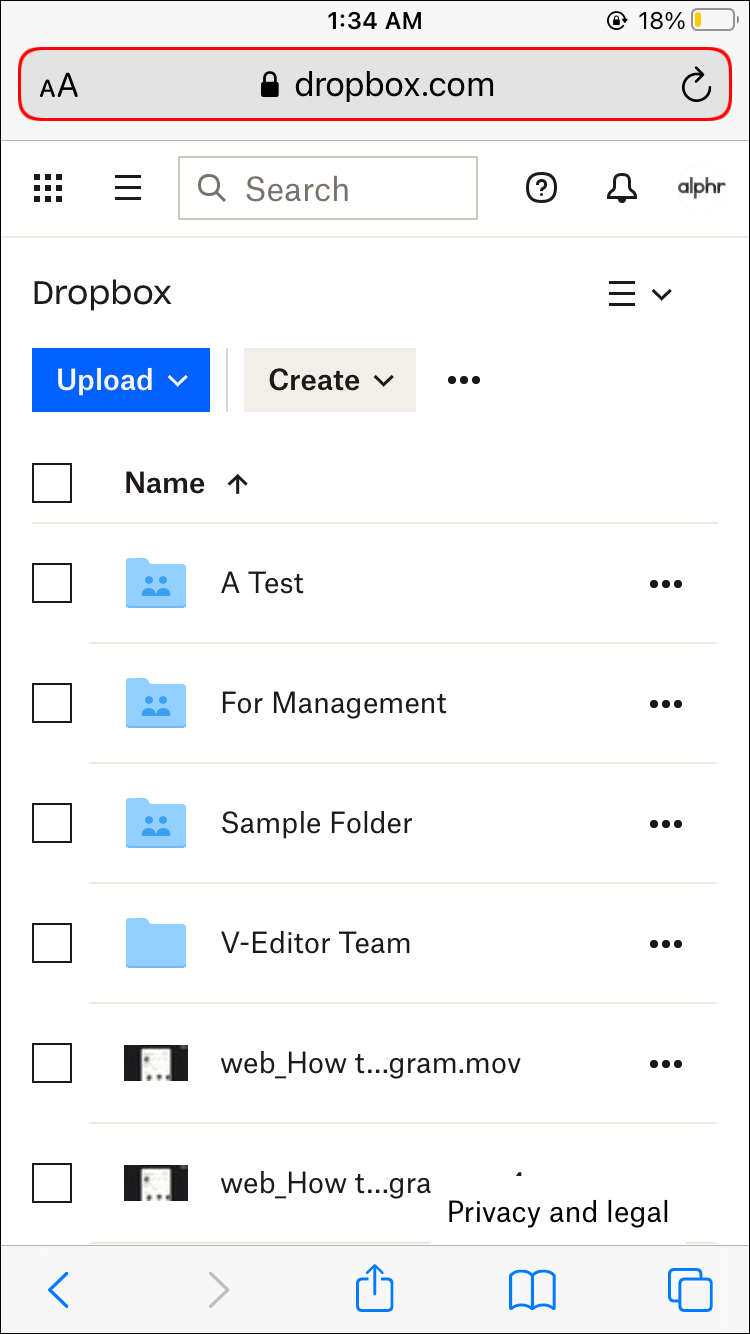Tap the Safari reload page icon
The image size is (750, 1334).
point(695,86)
